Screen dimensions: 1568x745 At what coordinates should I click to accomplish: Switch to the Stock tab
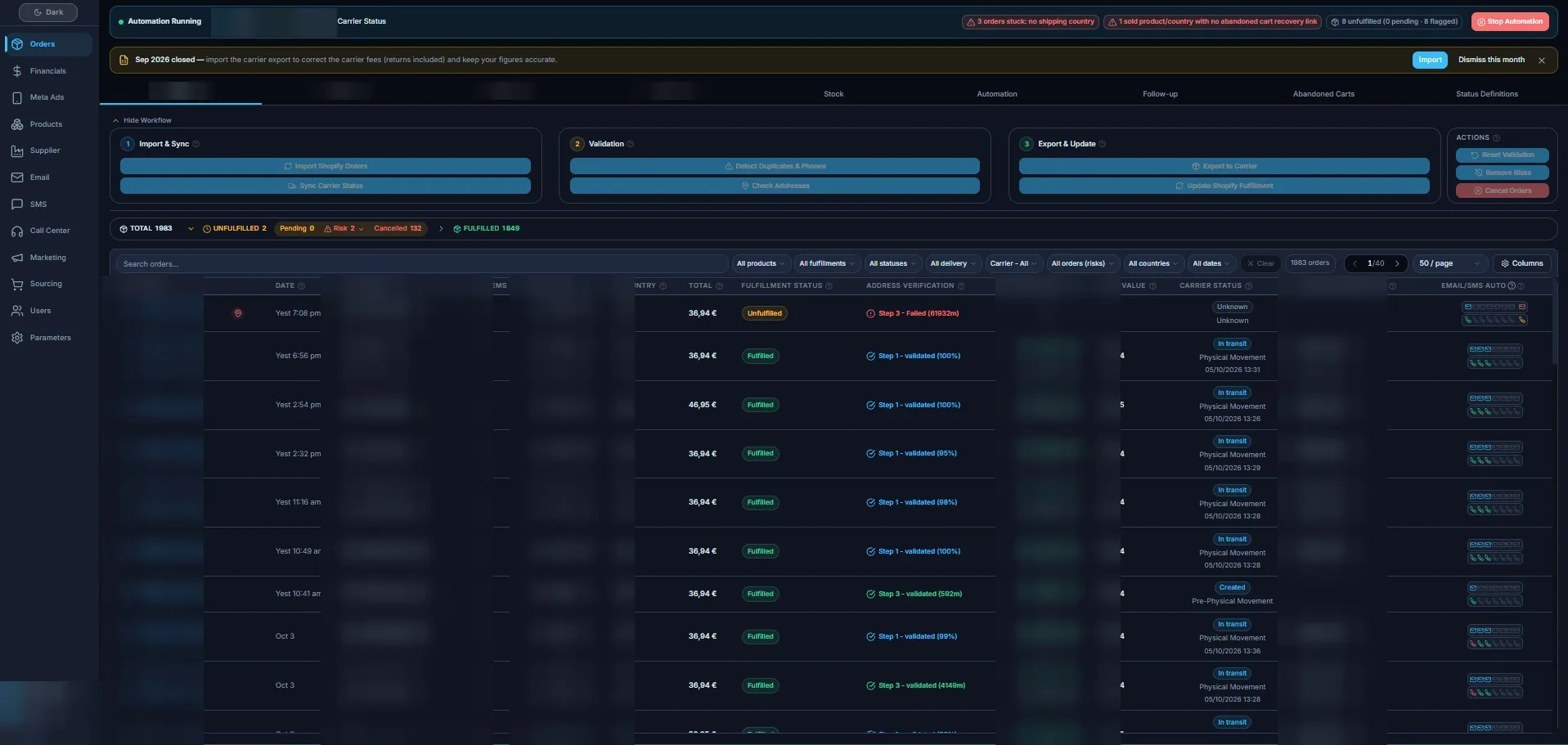pyautogui.click(x=833, y=94)
